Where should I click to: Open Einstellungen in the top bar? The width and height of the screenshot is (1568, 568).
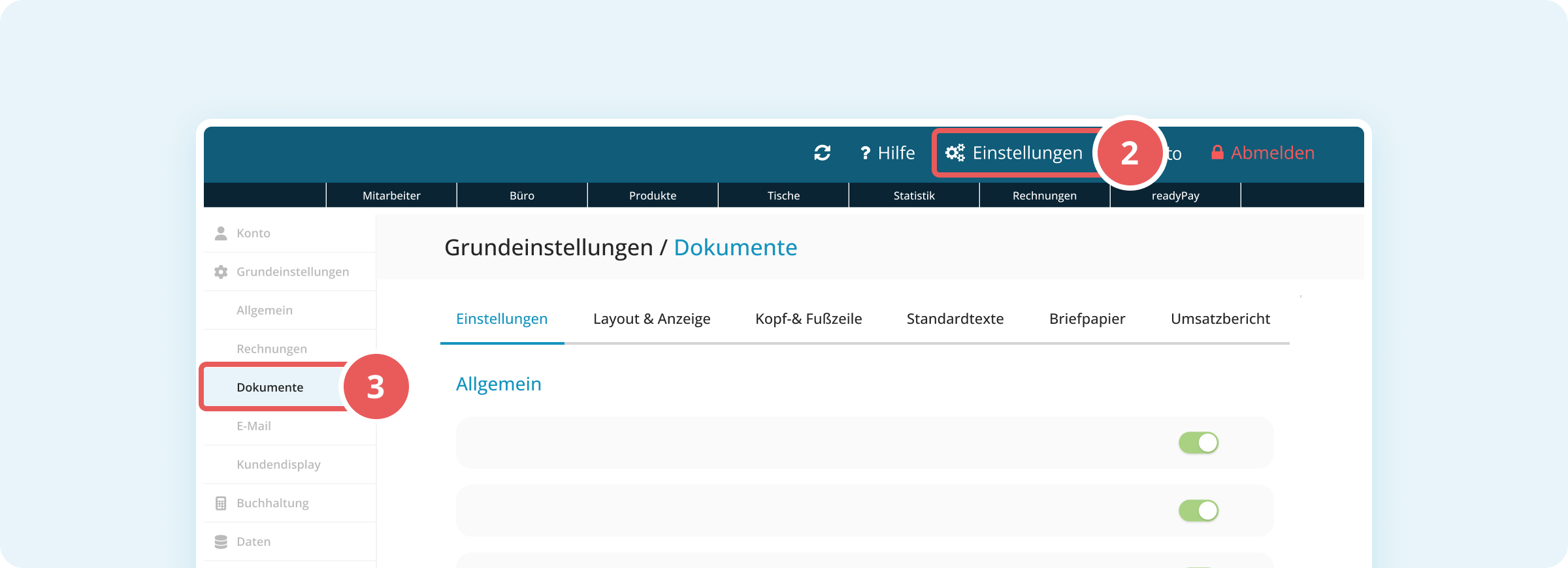tap(1014, 153)
